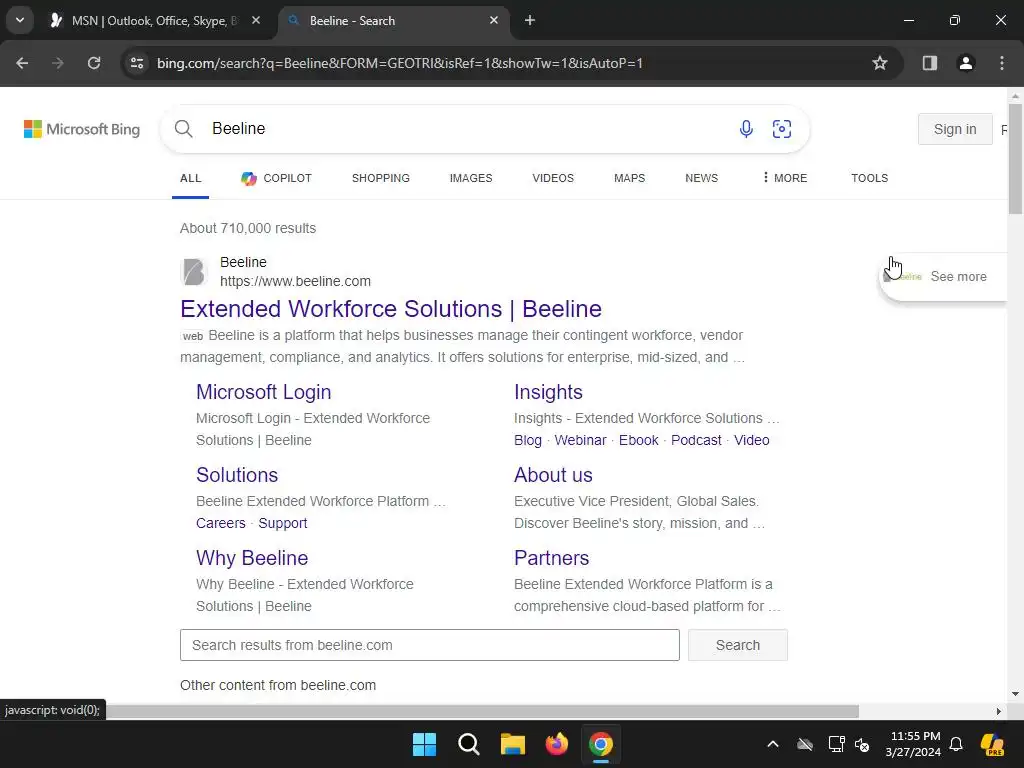Viewport: 1024px width, 768px height.
Task: Open File Explorer from taskbar
Action: [513, 744]
